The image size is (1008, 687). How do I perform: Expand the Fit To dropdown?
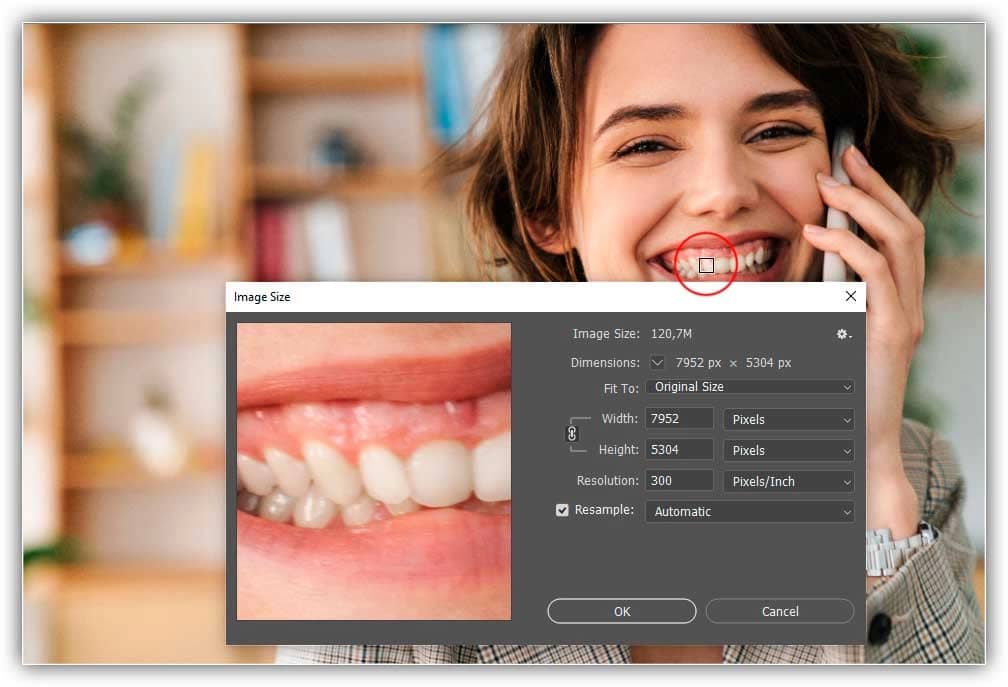750,387
